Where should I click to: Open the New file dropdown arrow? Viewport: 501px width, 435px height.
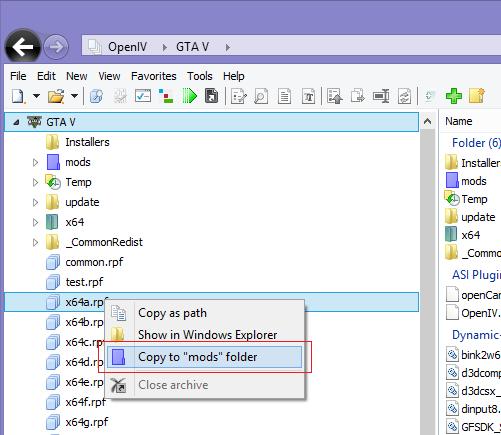click(x=36, y=96)
